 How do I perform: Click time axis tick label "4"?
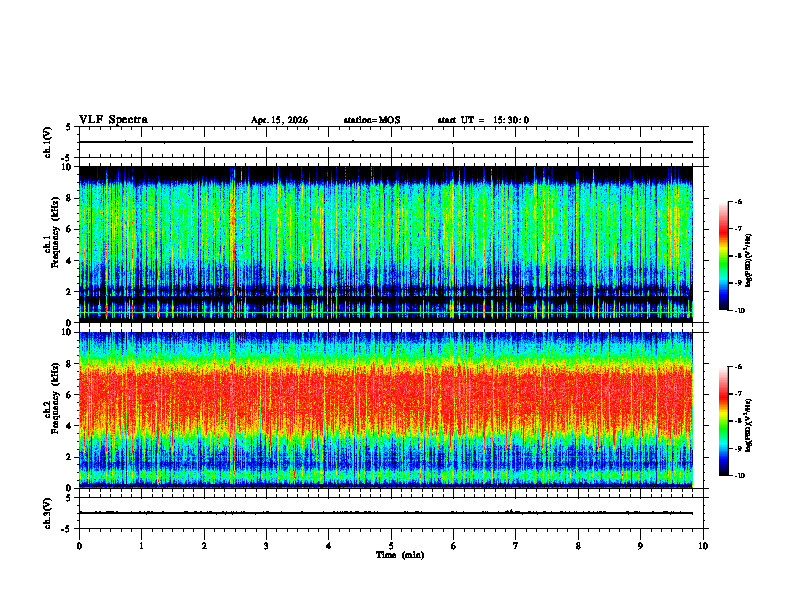coord(329,546)
